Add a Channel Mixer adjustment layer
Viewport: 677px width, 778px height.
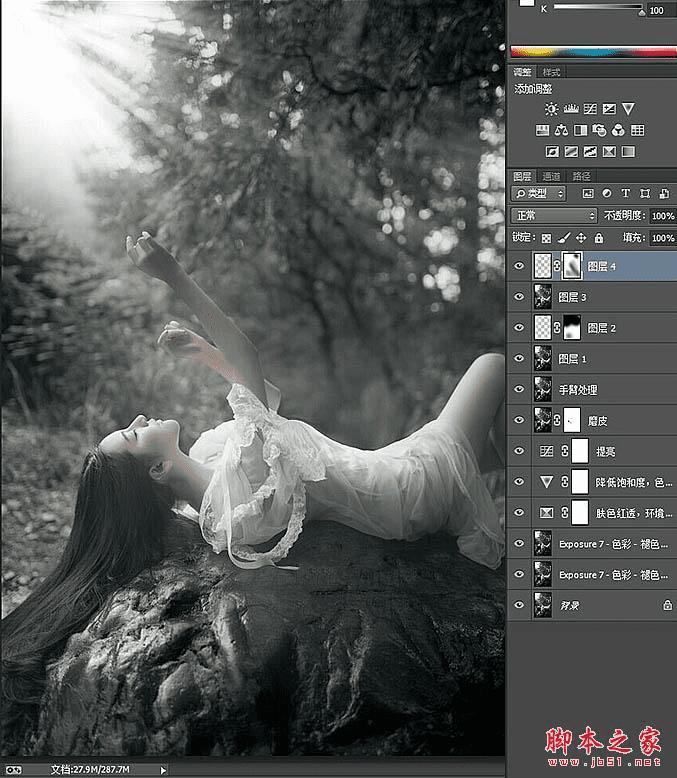[618, 130]
